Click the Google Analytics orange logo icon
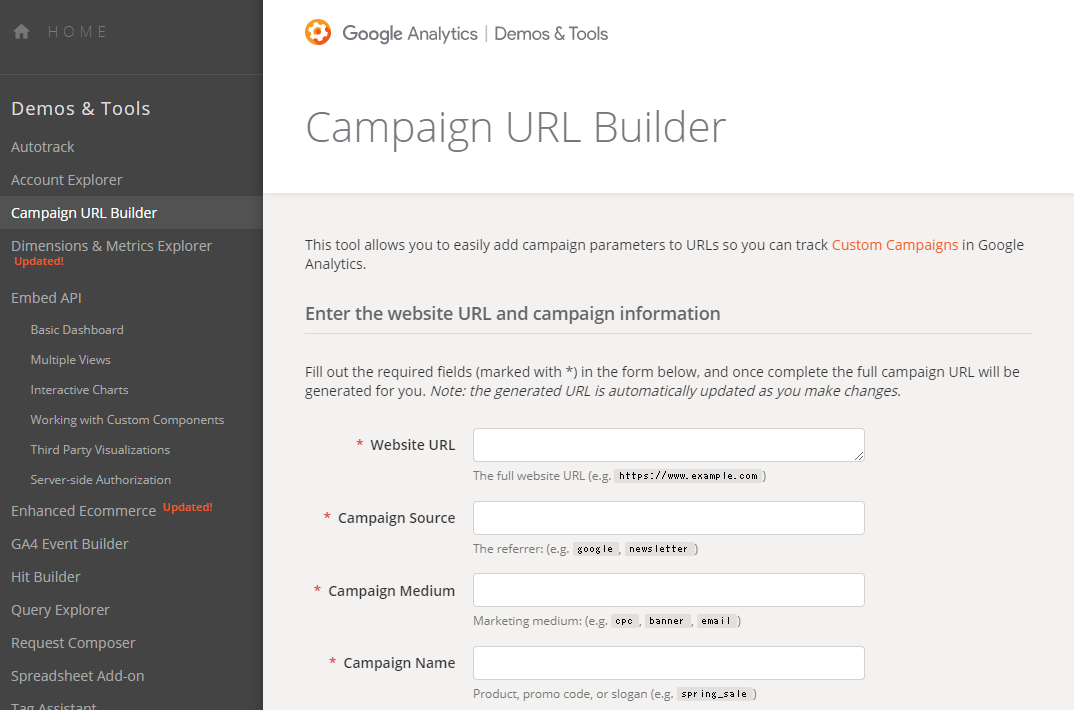 [x=318, y=32]
